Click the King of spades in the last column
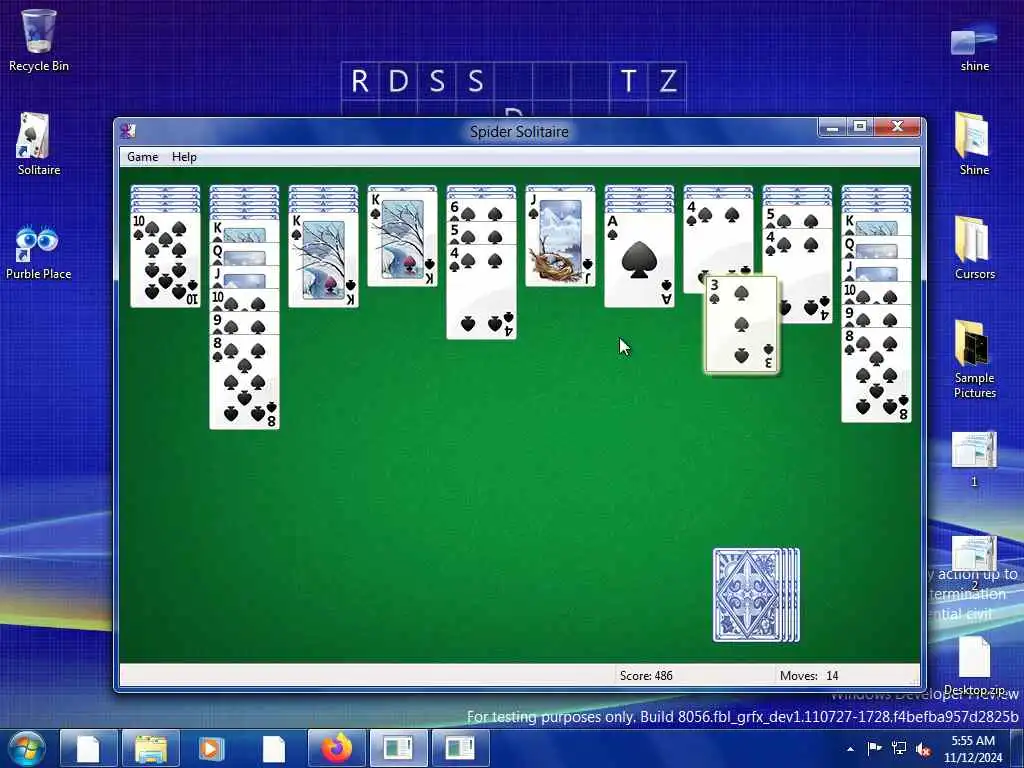 (876, 224)
